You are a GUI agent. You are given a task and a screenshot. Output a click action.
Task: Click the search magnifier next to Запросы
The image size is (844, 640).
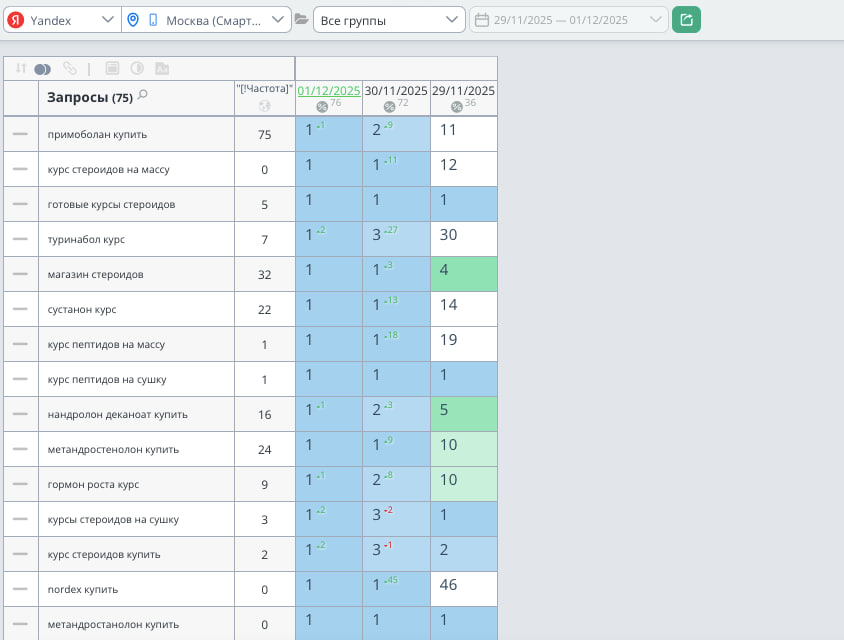(143, 96)
